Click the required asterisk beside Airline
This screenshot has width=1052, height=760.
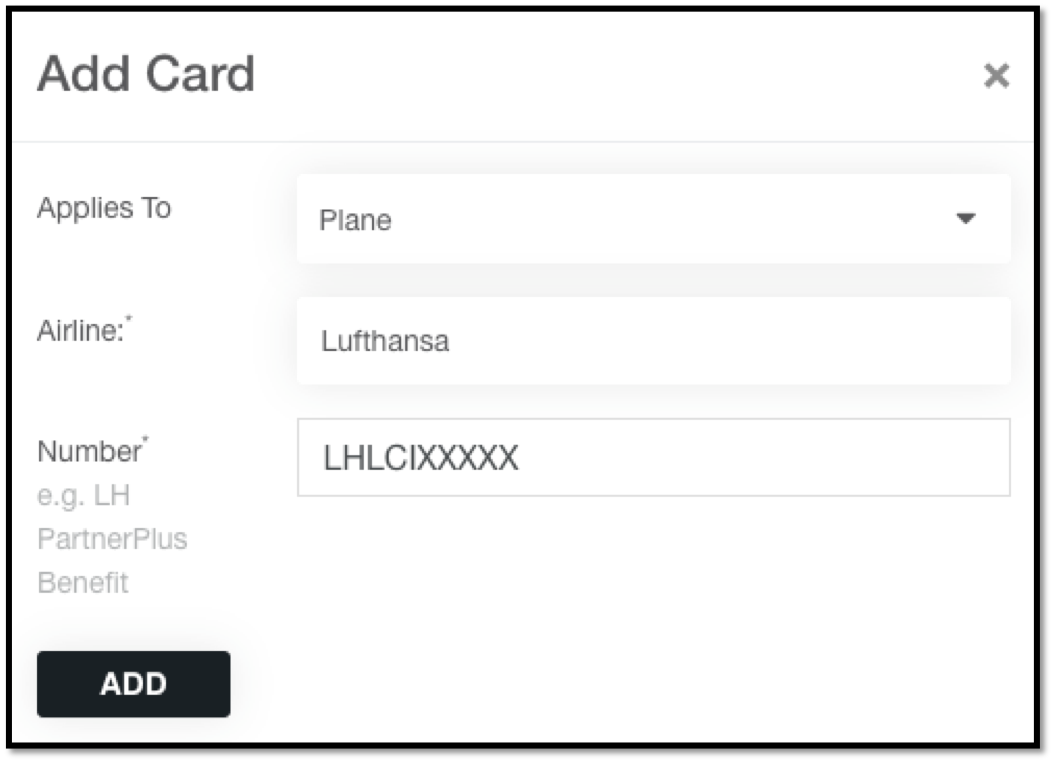pyautogui.click(x=129, y=318)
